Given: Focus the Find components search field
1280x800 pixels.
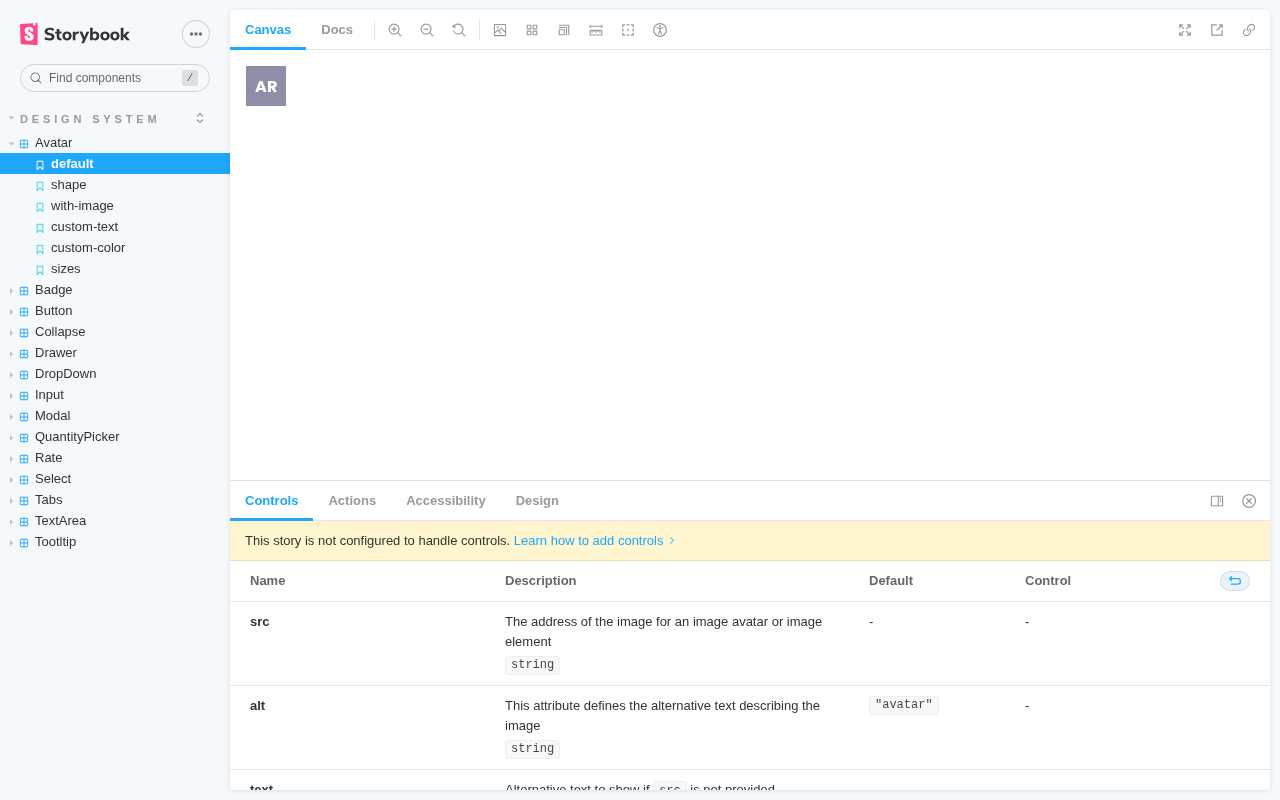Looking at the screenshot, I should 110,78.
